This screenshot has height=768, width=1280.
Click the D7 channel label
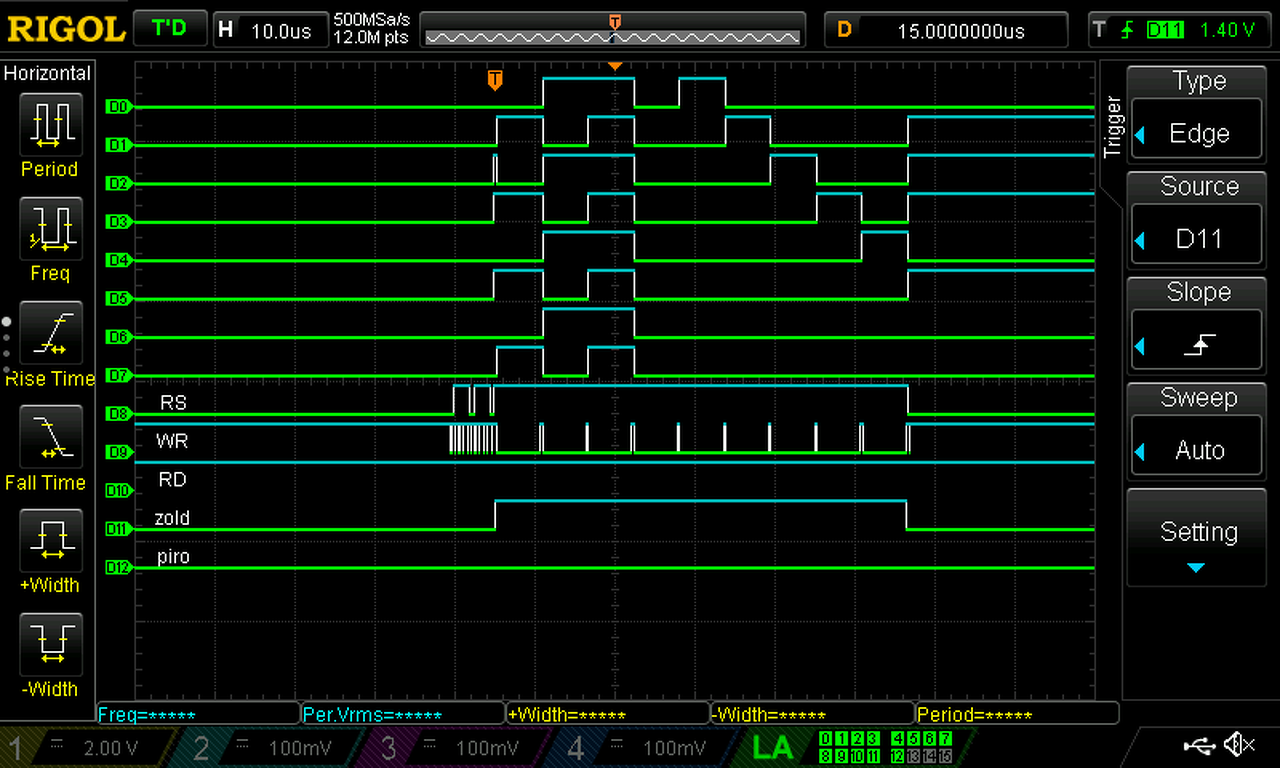pyautogui.click(x=117, y=375)
